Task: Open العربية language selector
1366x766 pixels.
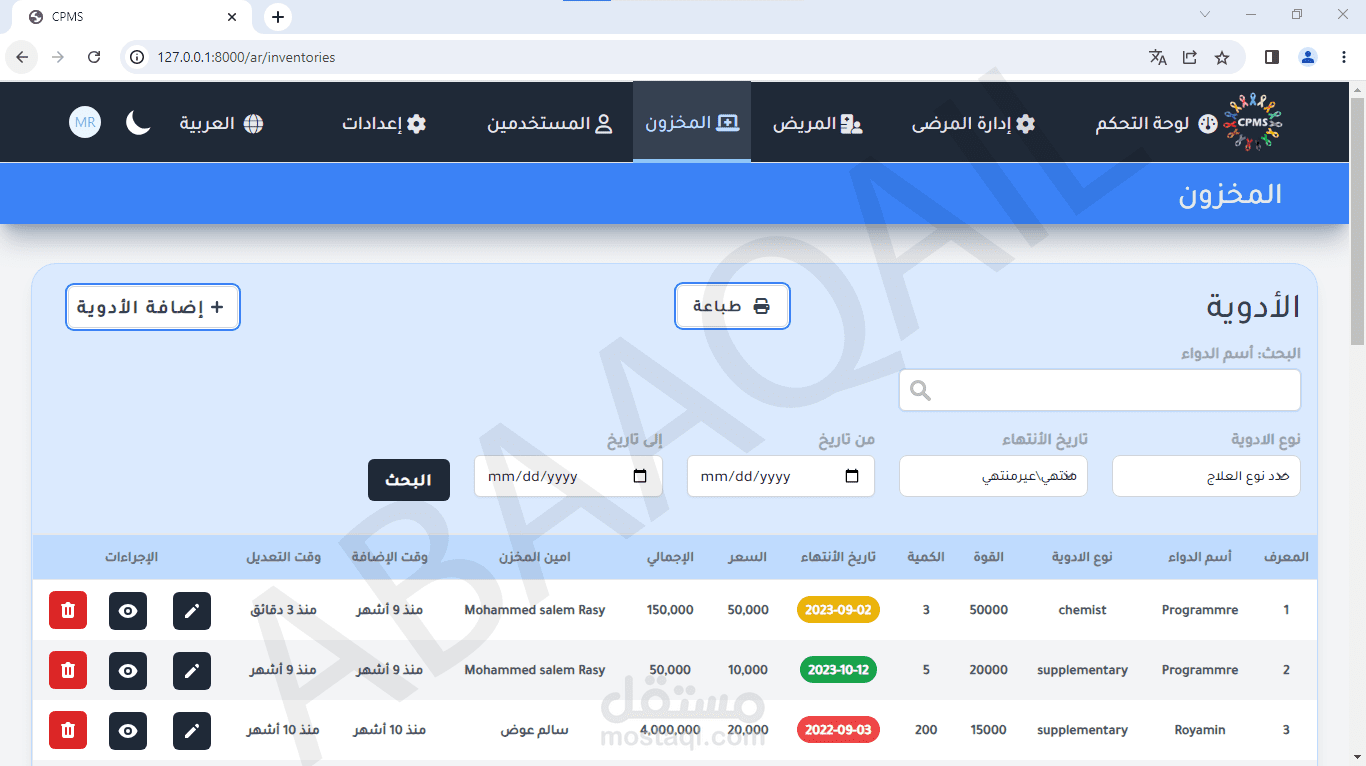Action: coord(222,123)
